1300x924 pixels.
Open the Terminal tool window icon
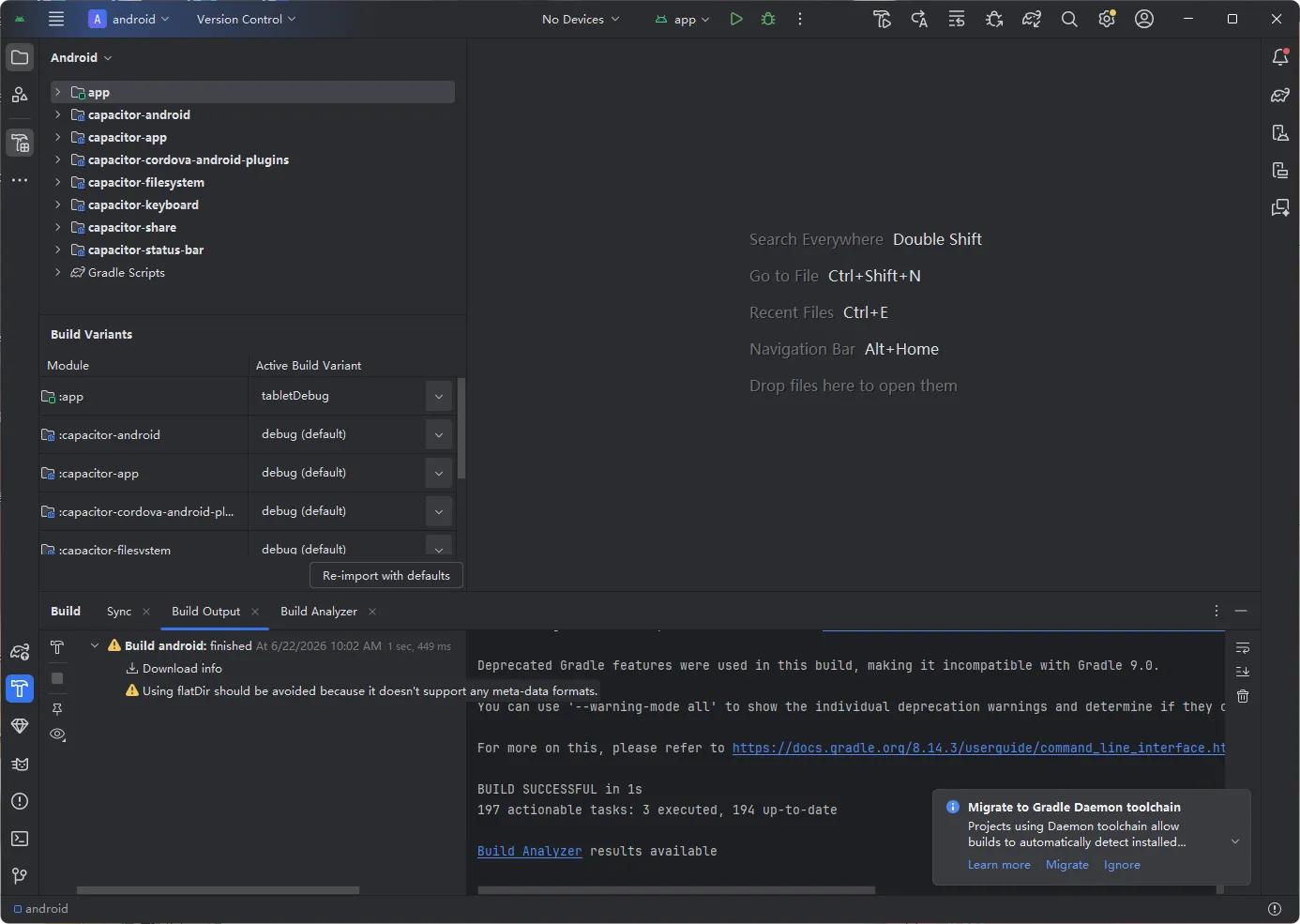coord(20,839)
